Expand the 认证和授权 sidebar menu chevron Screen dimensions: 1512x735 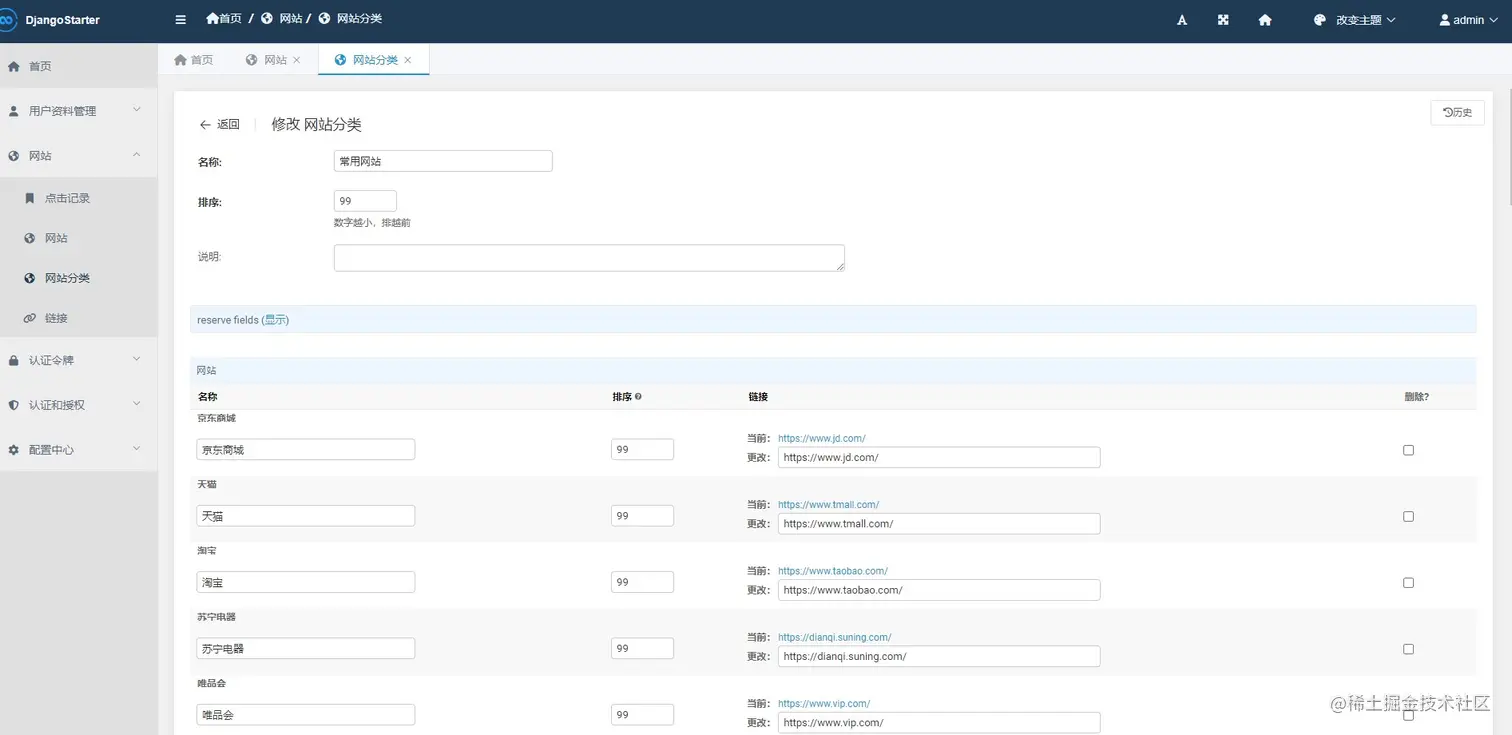(x=137, y=404)
